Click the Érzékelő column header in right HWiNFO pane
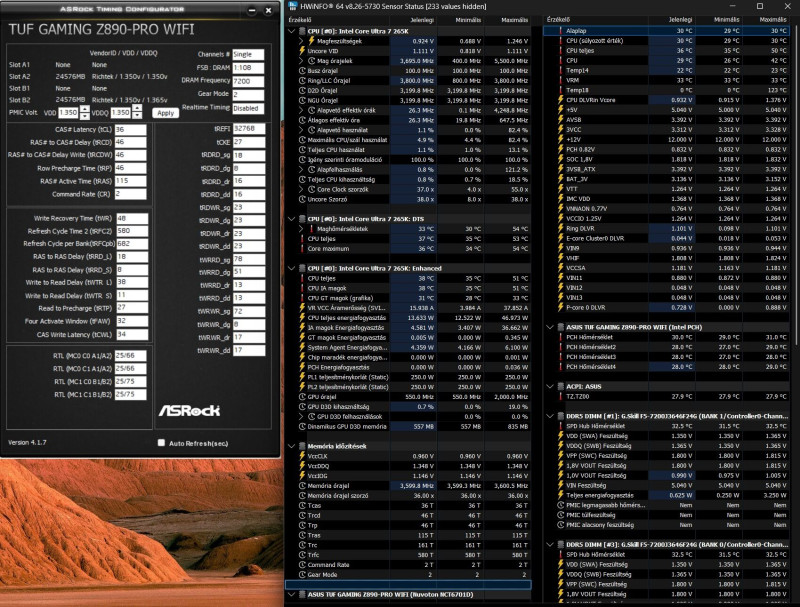 558,19
